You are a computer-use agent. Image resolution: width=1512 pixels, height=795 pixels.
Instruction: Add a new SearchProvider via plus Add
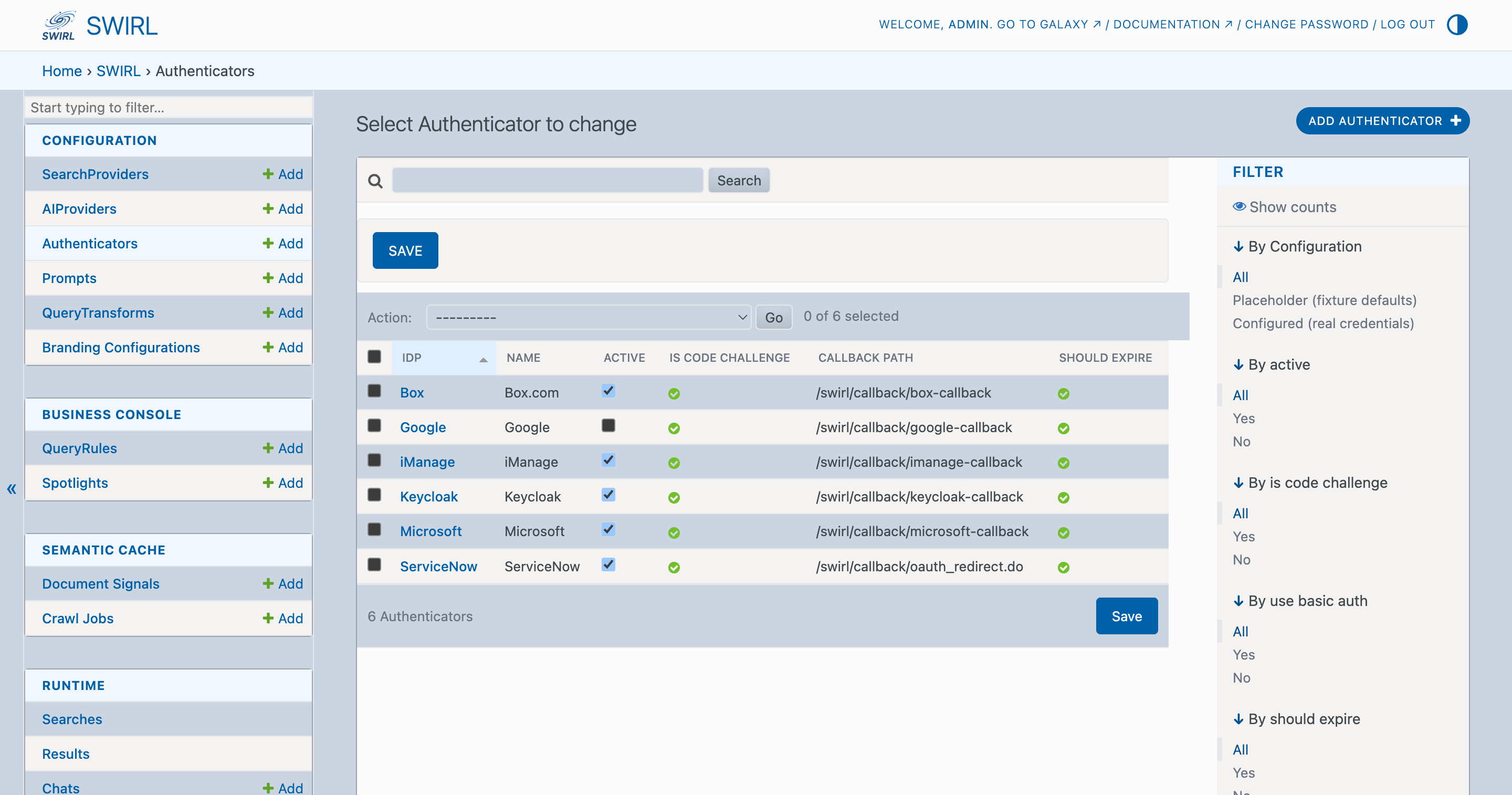pos(283,174)
